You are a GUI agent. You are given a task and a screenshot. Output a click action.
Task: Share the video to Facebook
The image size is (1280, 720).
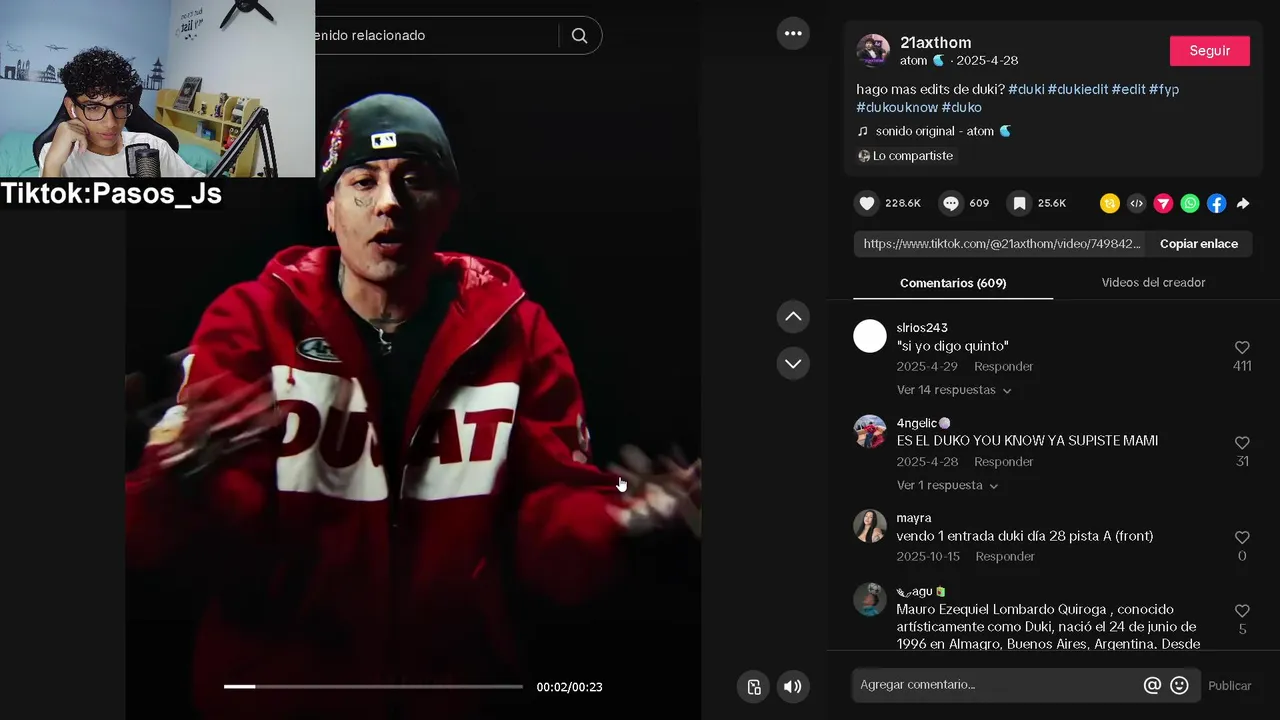coord(1216,203)
